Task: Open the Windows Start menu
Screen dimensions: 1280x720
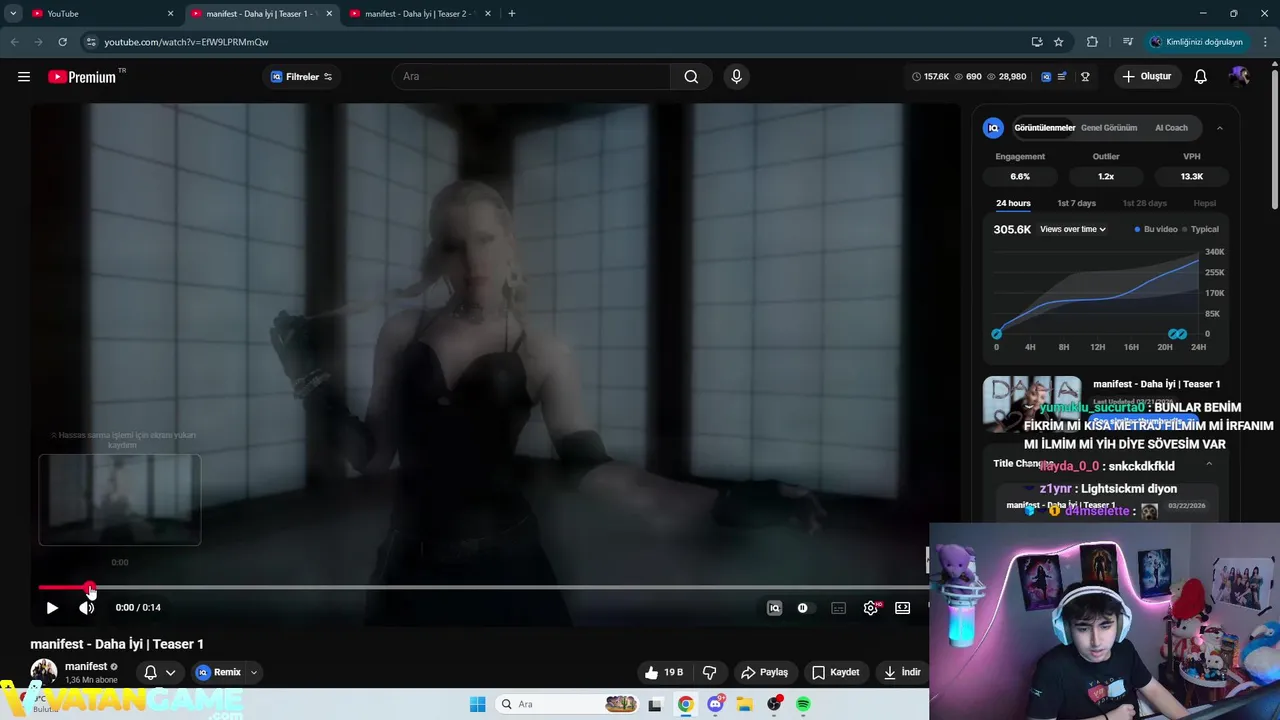Action: coord(478,704)
